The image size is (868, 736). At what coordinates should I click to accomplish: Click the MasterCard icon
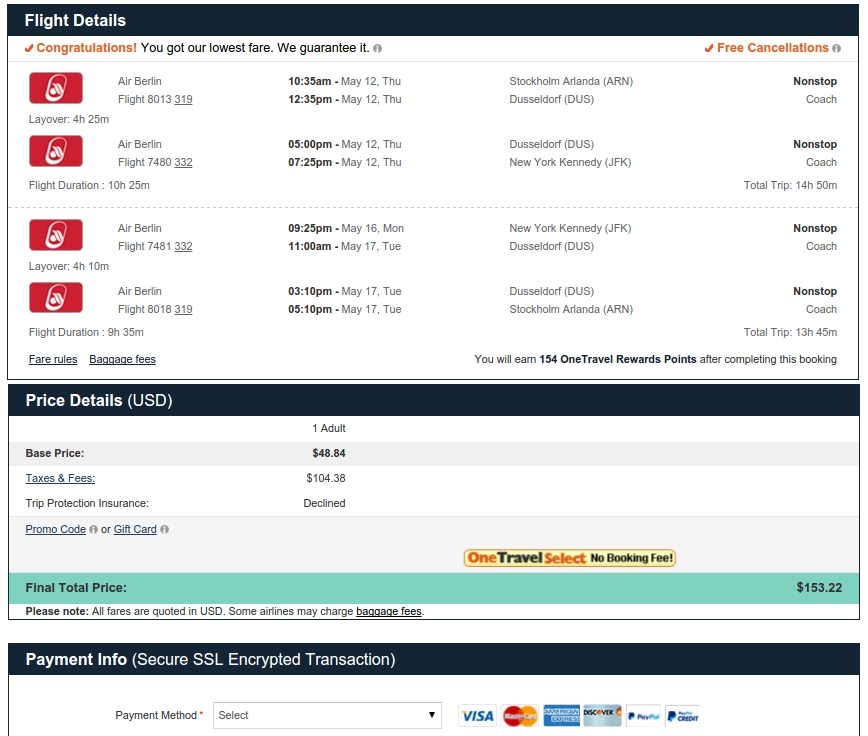[520, 716]
